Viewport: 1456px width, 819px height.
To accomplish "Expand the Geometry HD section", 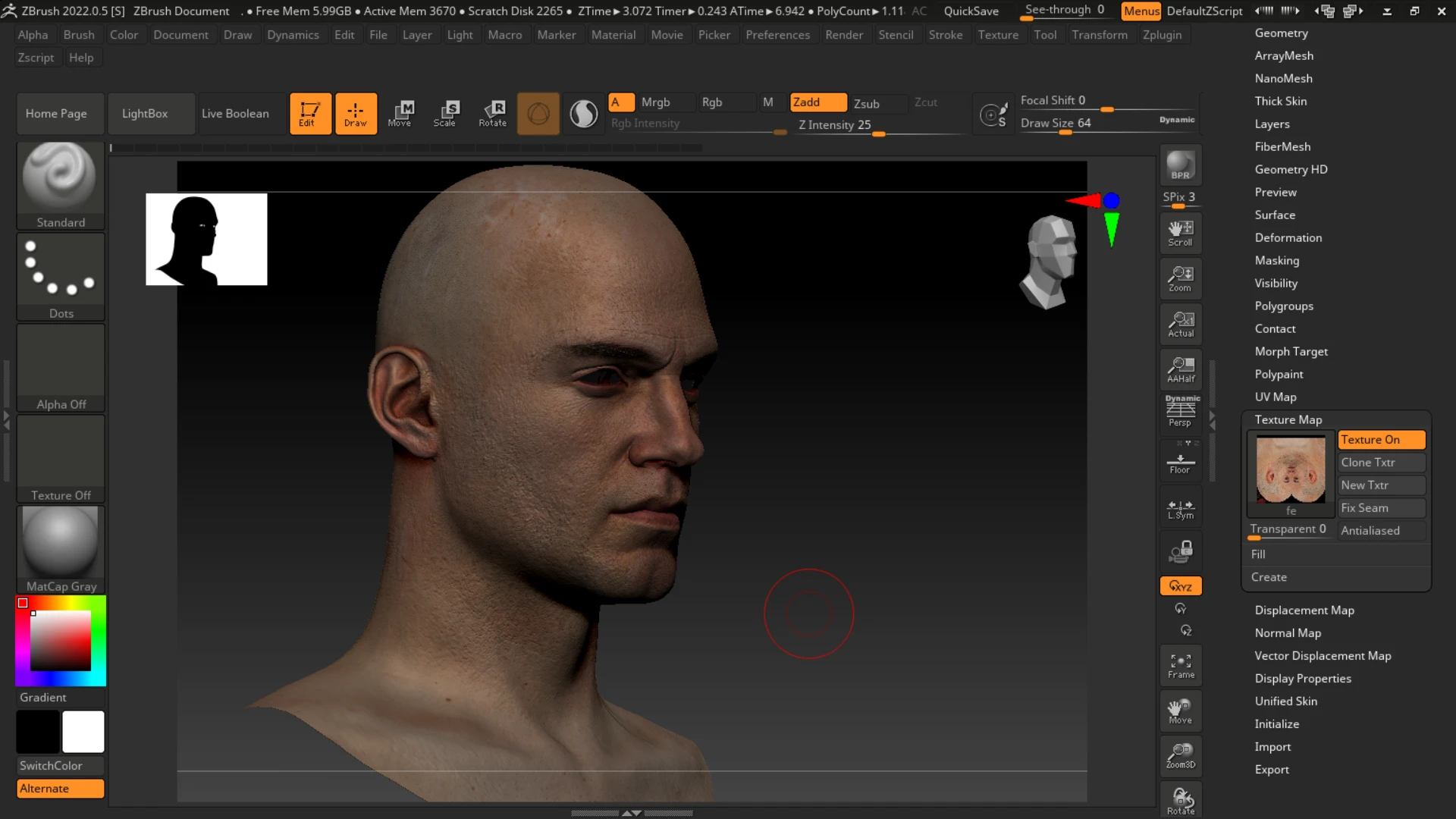I will tap(1291, 168).
